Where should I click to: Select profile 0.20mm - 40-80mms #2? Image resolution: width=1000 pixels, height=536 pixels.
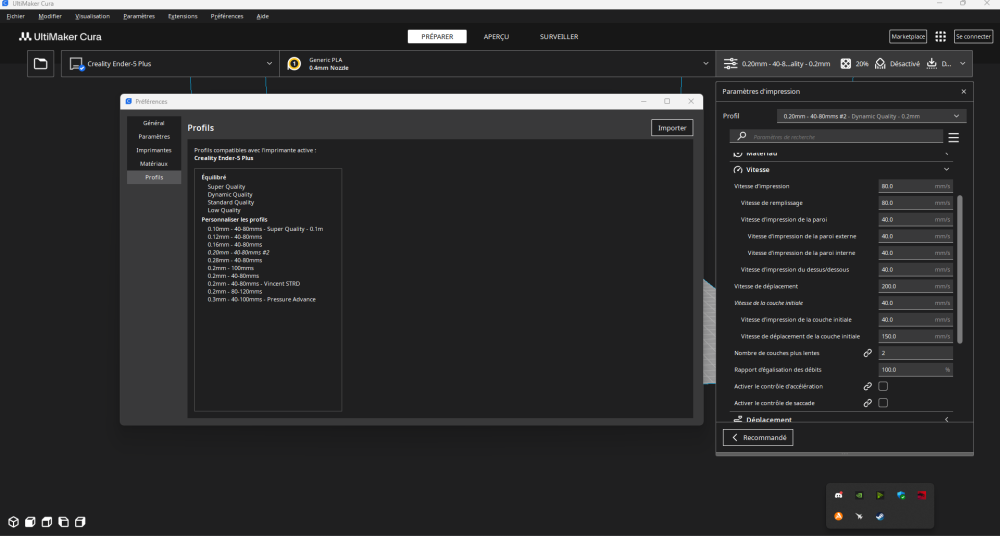pyautogui.click(x=239, y=253)
